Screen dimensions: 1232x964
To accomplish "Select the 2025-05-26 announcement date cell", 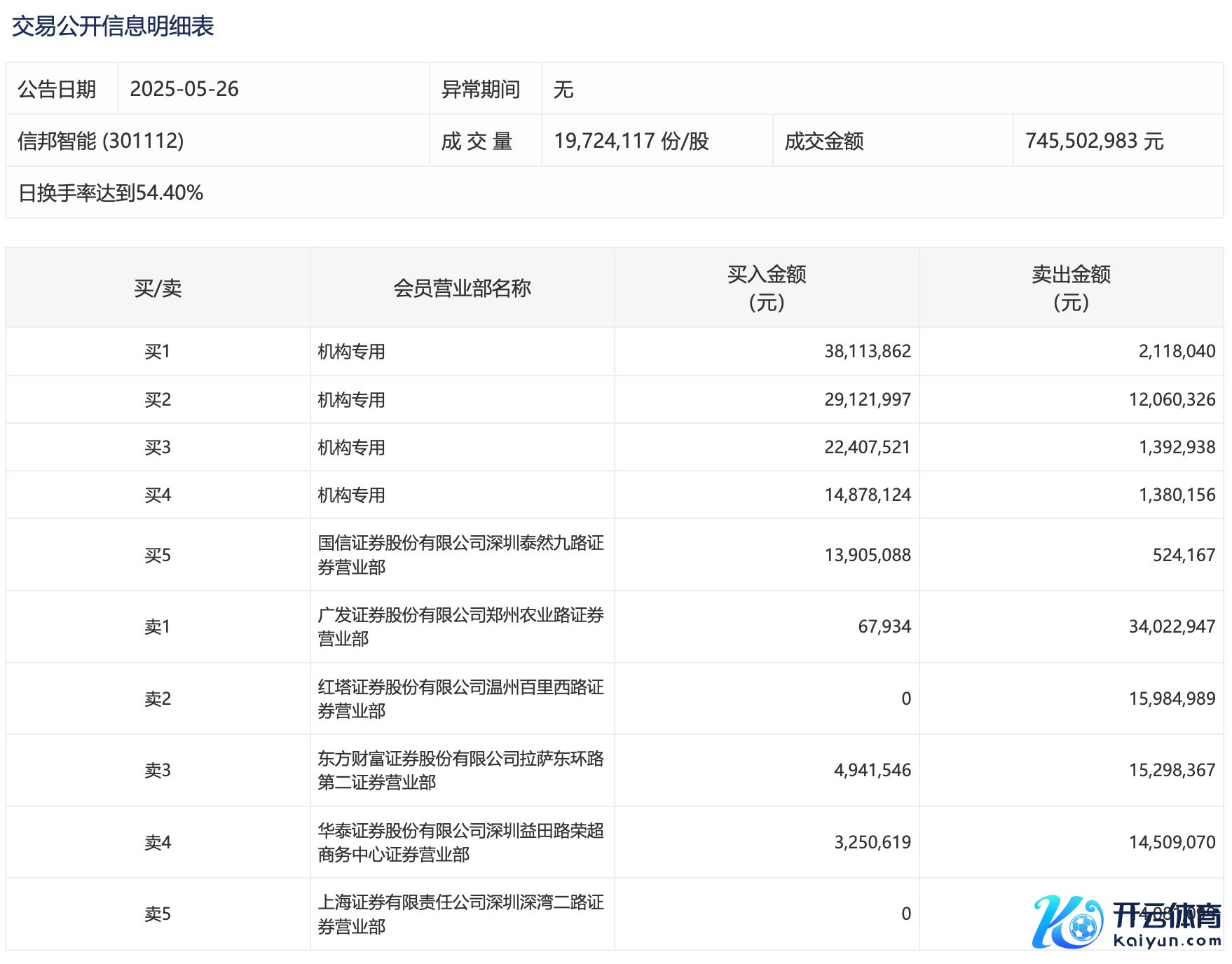I will click(184, 89).
